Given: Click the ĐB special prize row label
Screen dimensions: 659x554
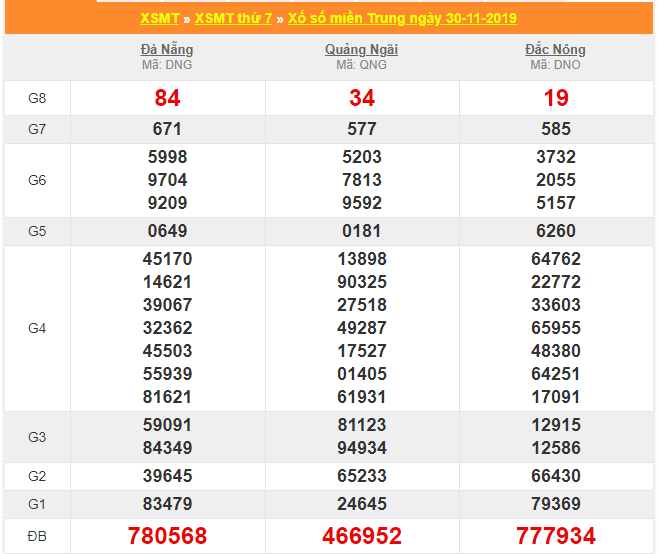Looking at the screenshot, I should [x=37, y=536].
